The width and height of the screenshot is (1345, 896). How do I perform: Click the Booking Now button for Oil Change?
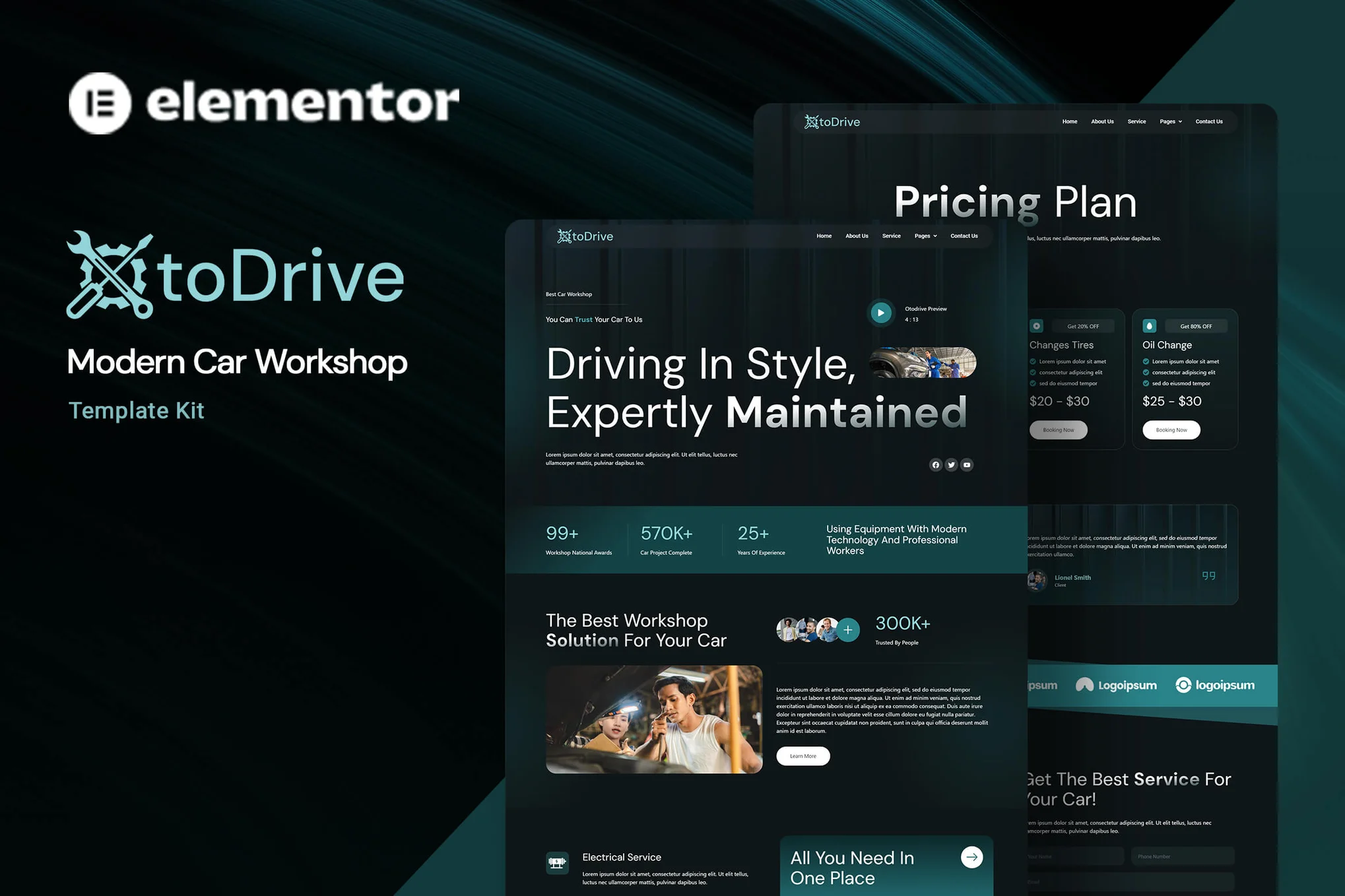[1171, 429]
